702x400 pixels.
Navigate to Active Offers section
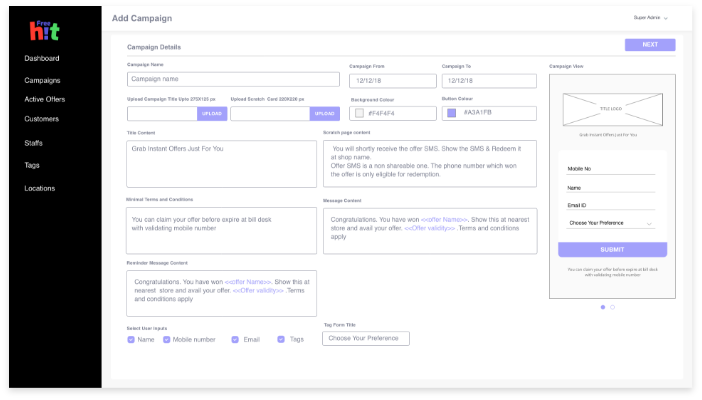(45, 99)
